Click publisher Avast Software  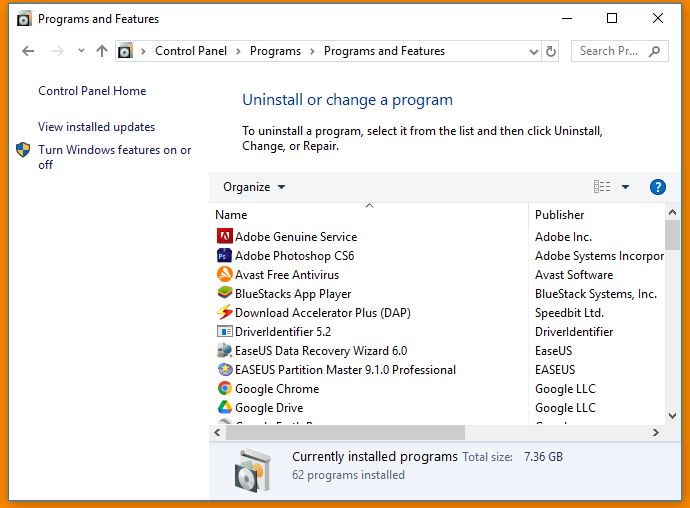click(574, 274)
